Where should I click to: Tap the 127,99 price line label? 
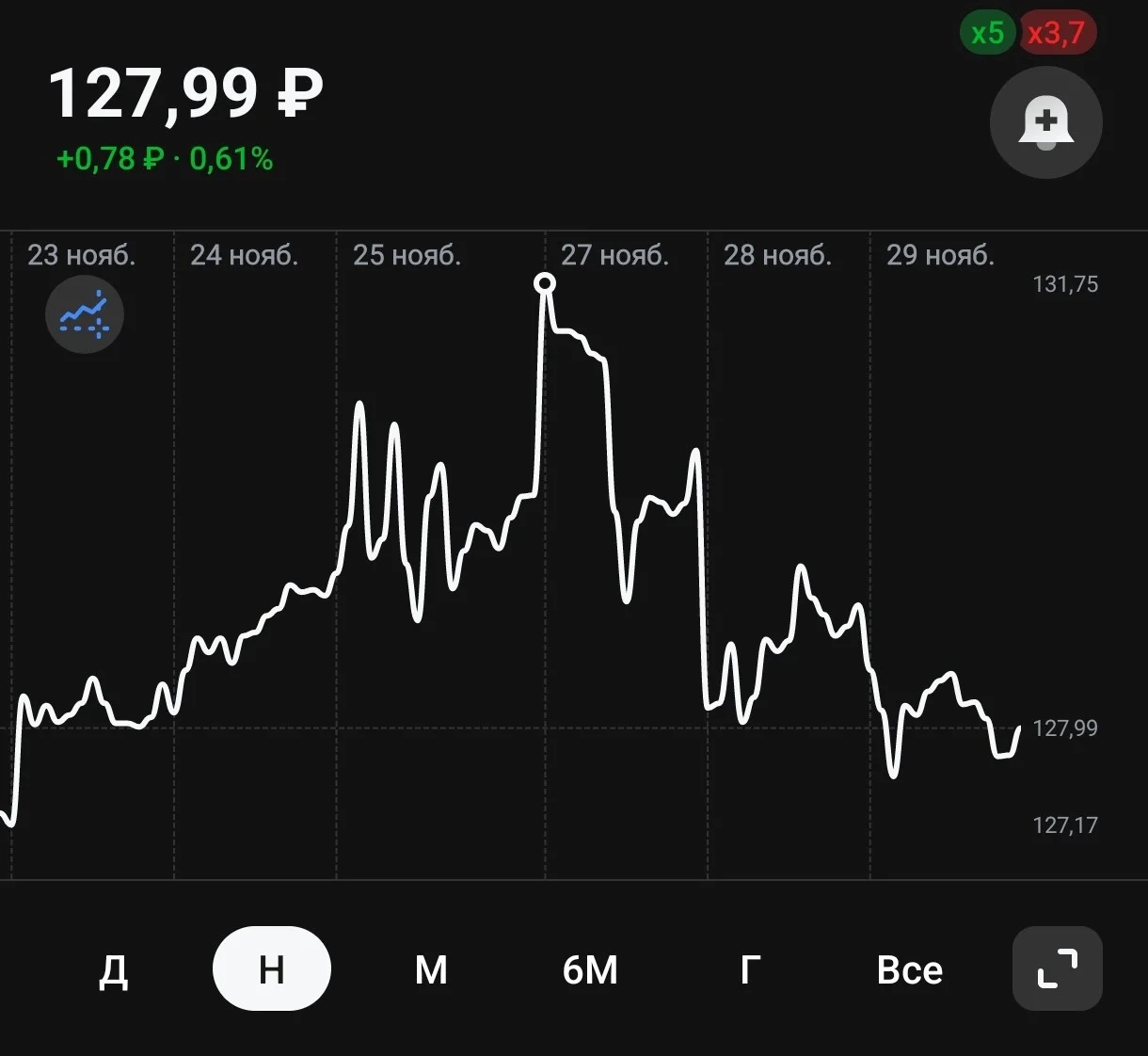coord(1065,728)
